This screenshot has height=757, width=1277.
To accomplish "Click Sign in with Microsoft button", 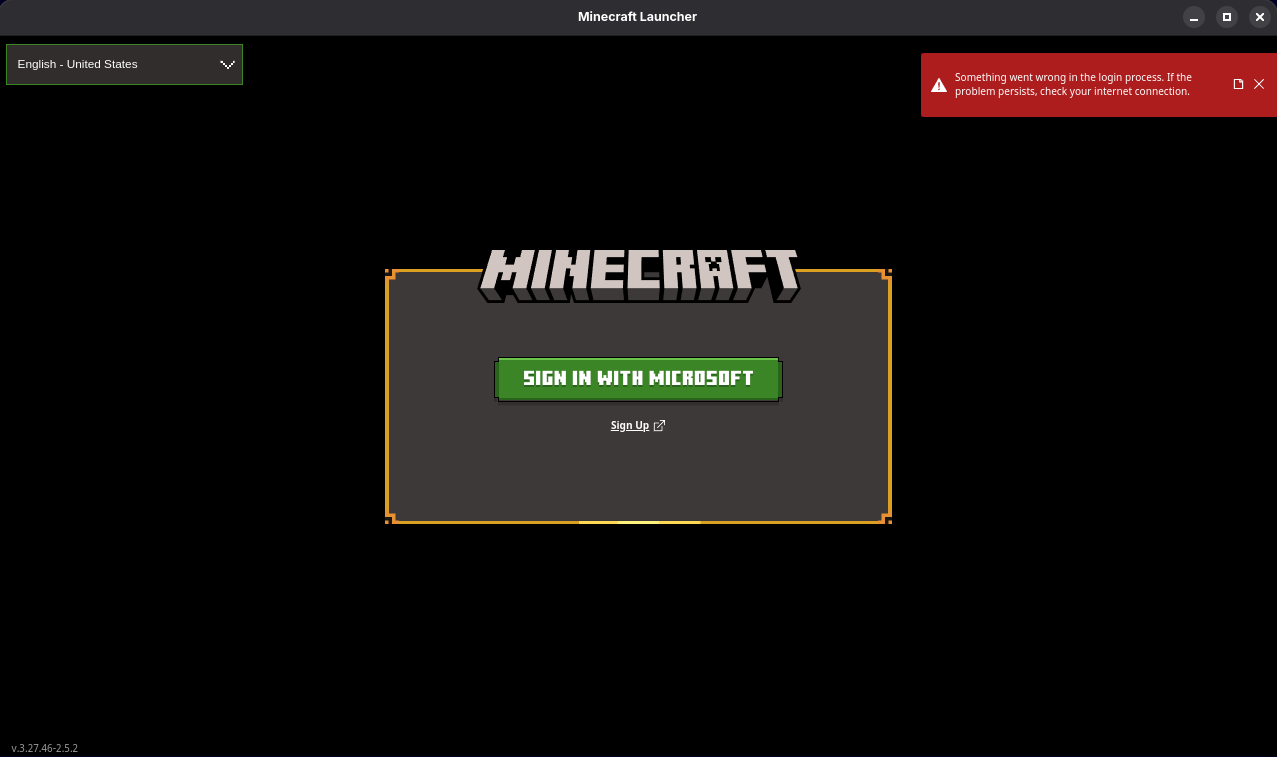I will click(x=638, y=379).
